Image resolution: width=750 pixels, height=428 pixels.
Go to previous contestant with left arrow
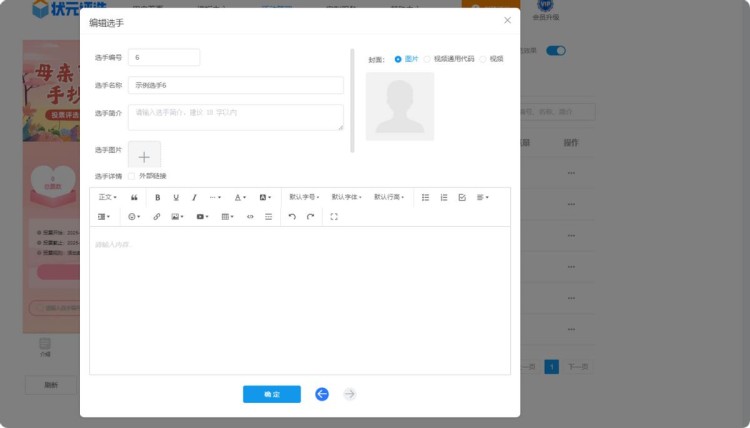pos(322,394)
